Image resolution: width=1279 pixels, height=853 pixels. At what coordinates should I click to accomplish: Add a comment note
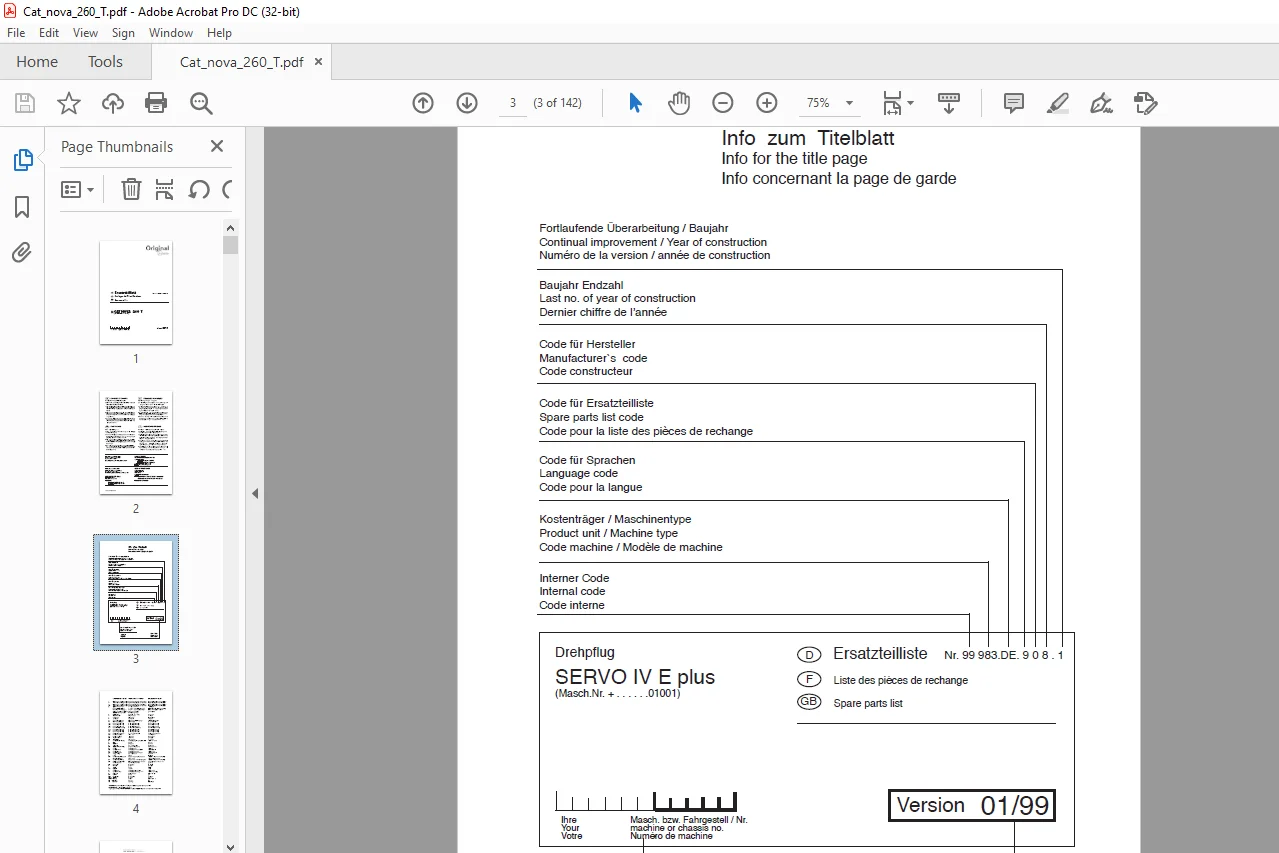pyautogui.click(x=1014, y=103)
